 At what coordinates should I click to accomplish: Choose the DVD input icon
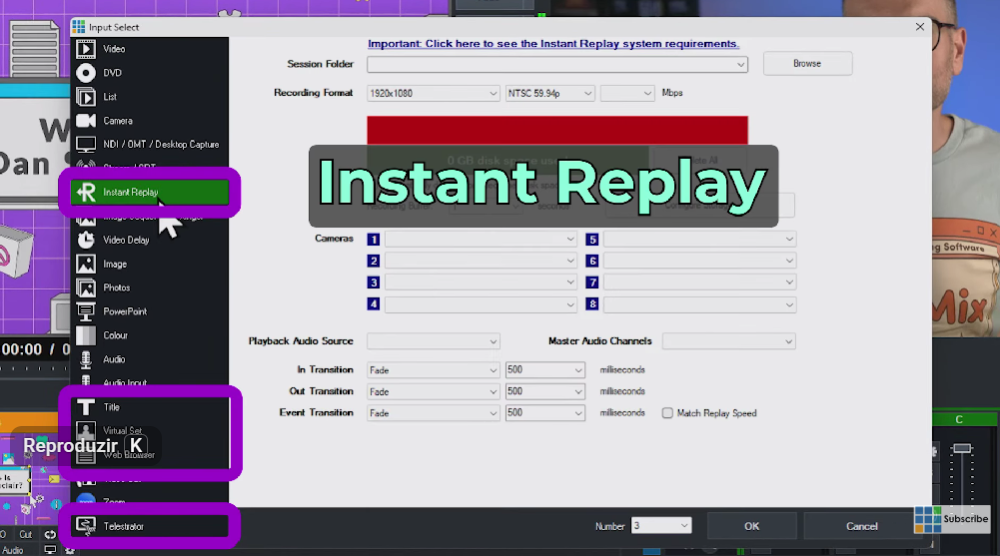tap(86, 73)
